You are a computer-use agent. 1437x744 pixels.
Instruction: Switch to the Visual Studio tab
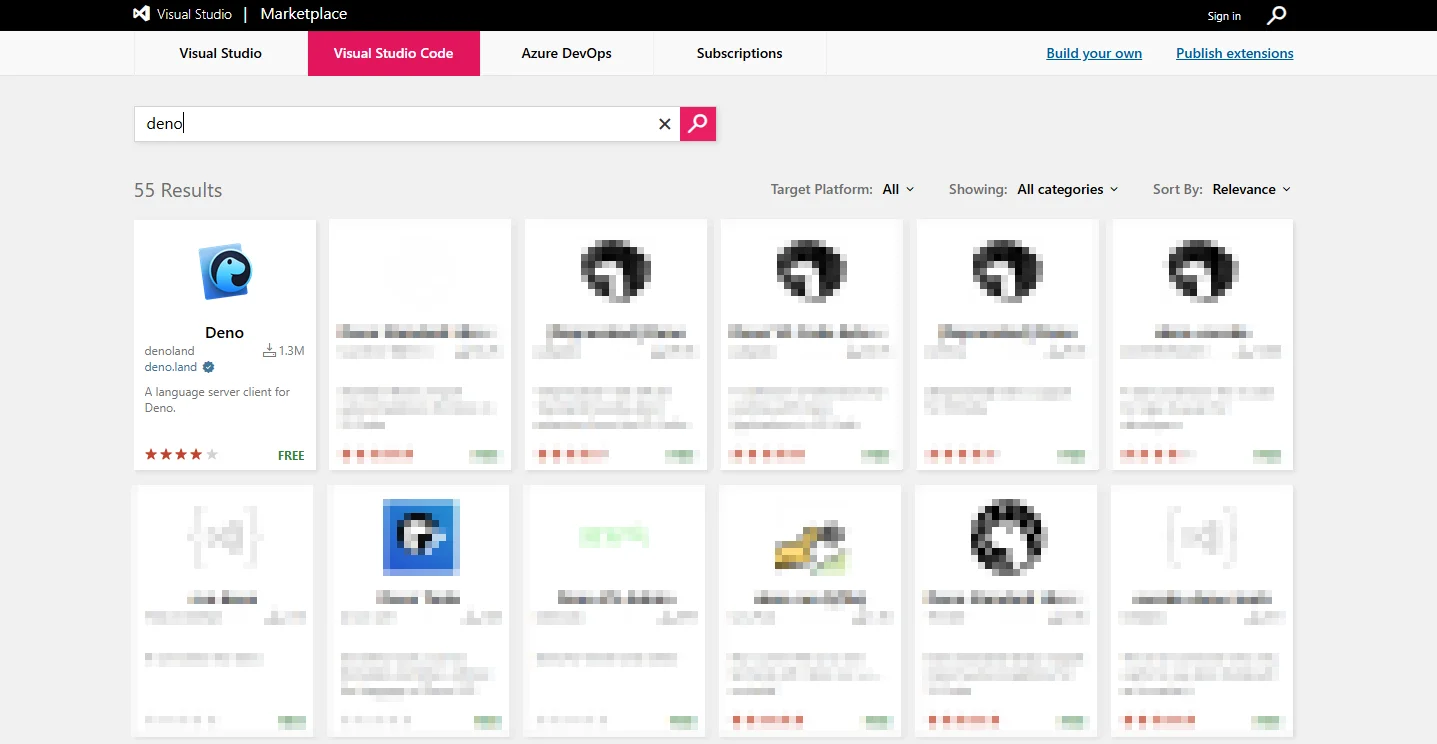pos(220,53)
